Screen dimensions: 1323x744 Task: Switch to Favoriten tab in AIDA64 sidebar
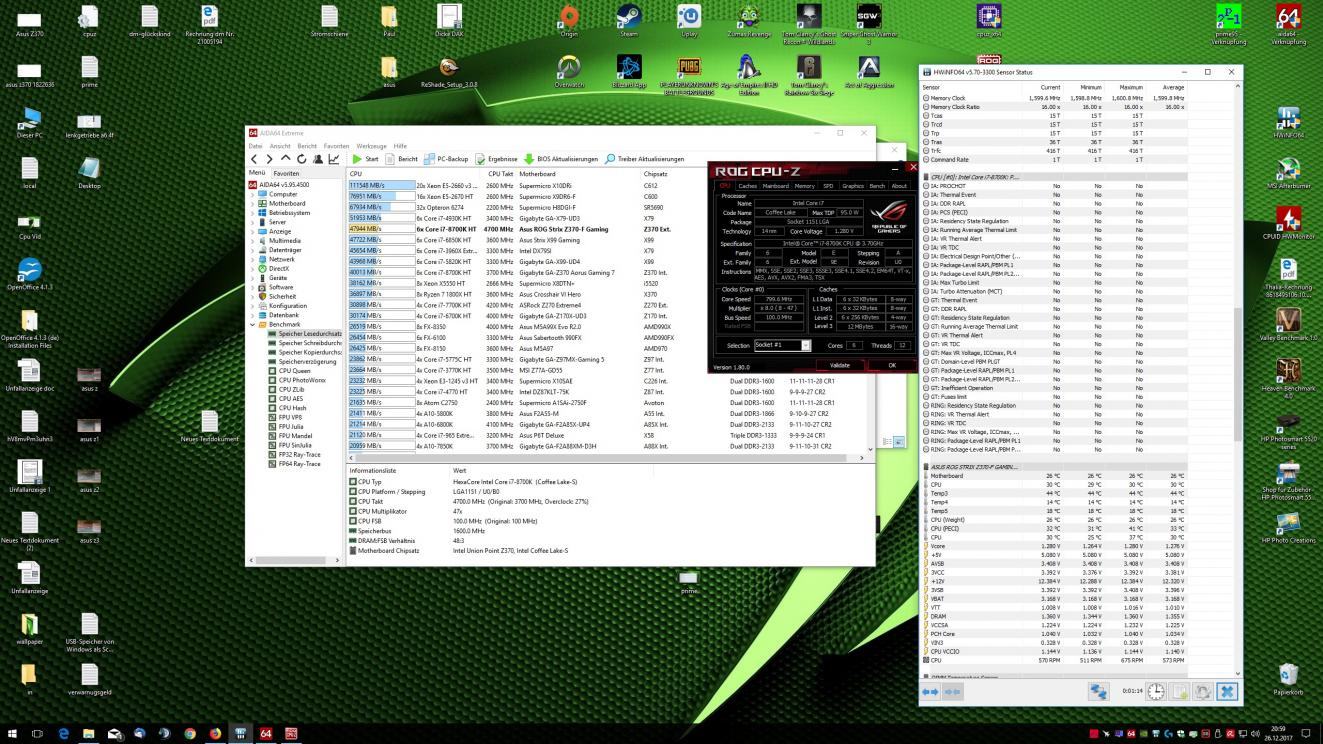[x=287, y=173]
